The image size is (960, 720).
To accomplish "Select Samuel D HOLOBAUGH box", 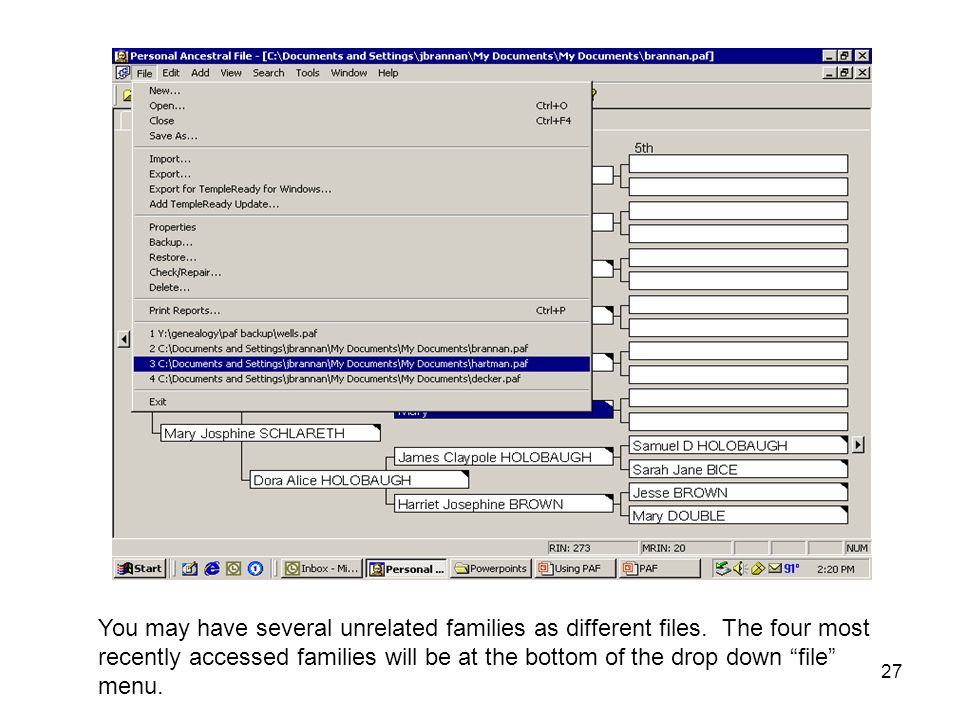I will [x=738, y=446].
